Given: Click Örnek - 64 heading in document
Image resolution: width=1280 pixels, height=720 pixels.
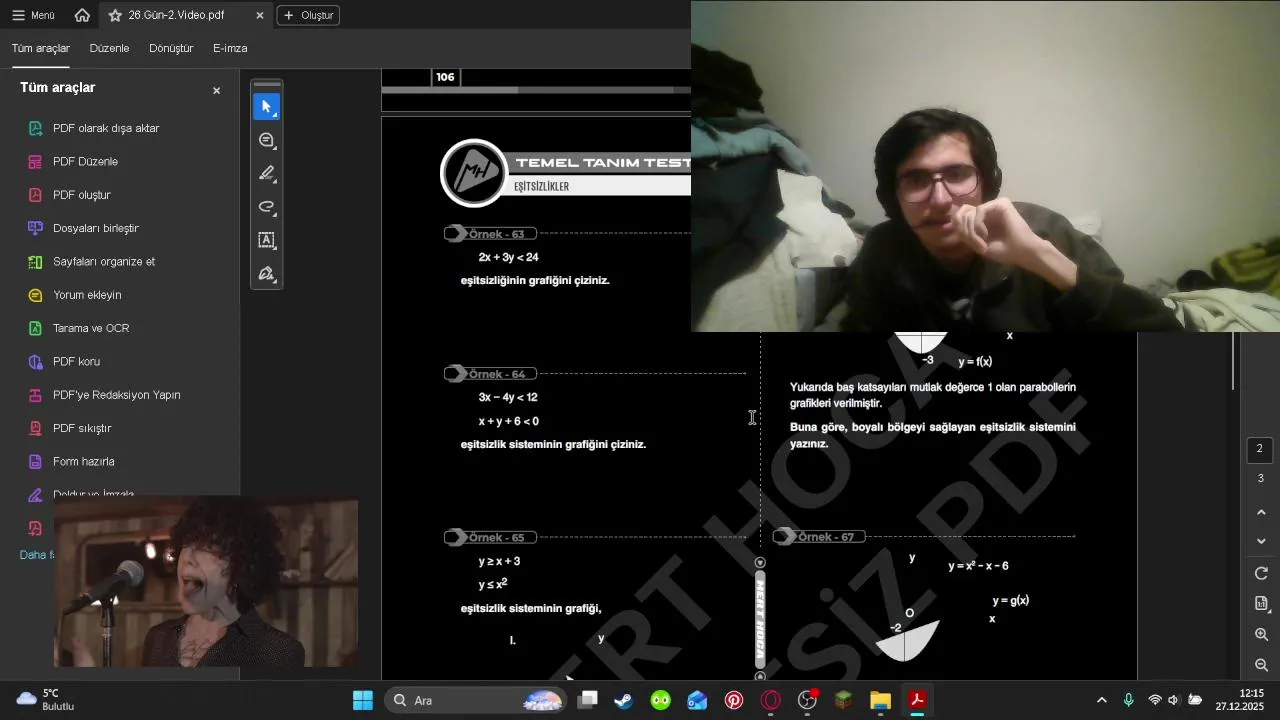Looking at the screenshot, I should (496, 374).
